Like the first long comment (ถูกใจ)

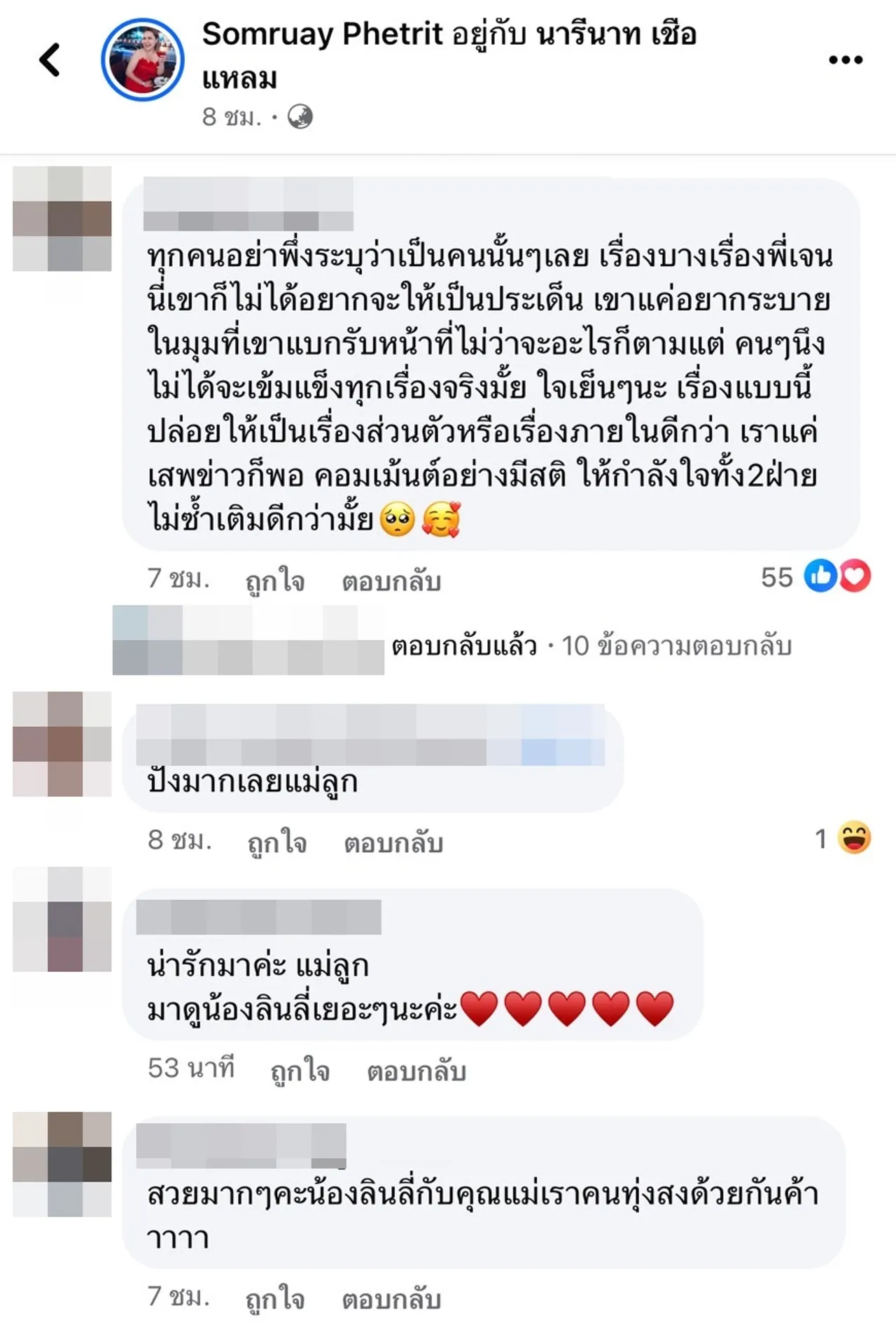tap(275, 580)
